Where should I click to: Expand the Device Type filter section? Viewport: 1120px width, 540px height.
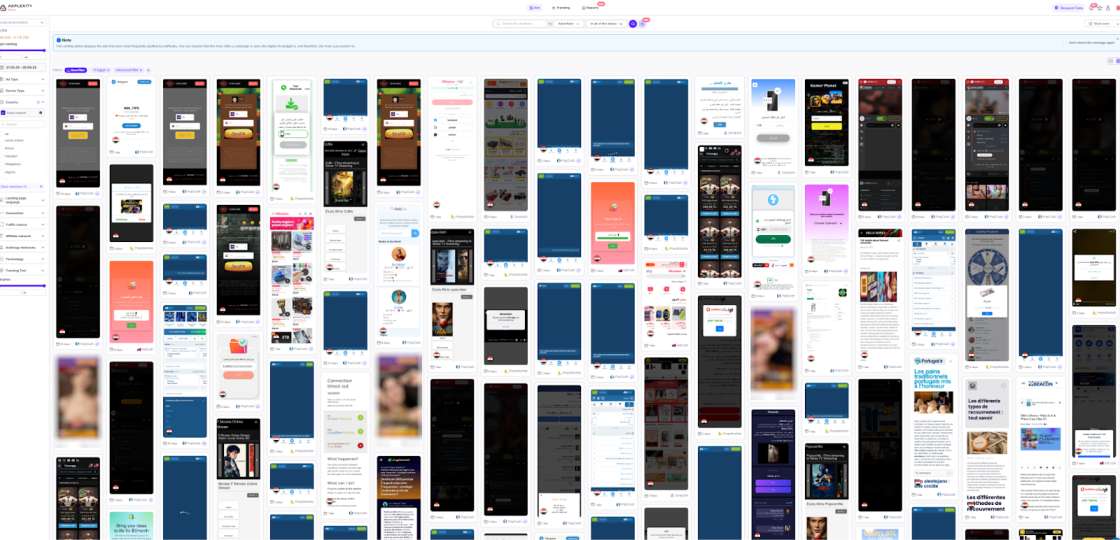click(x=24, y=91)
